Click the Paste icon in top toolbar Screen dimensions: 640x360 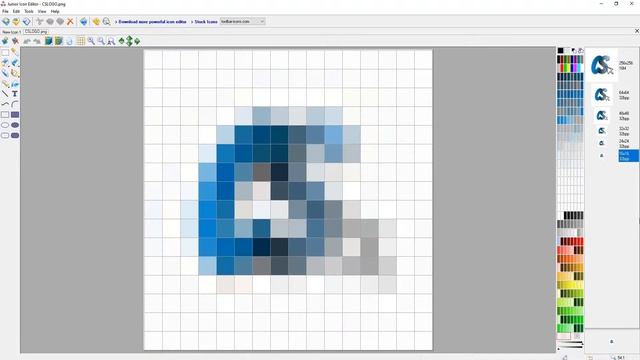[60, 21]
